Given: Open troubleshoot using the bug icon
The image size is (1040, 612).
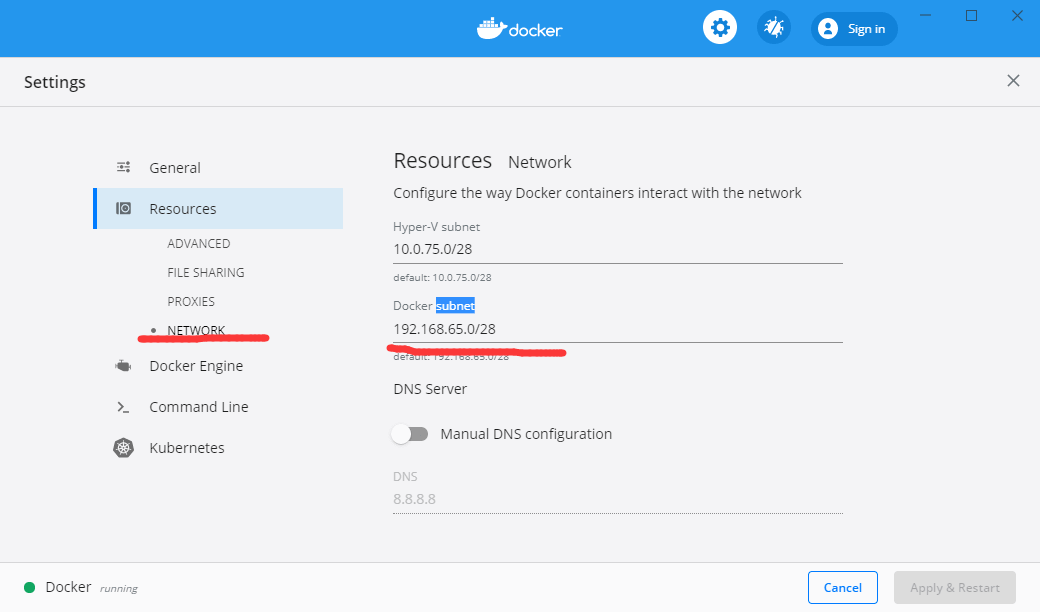Looking at the screenshot, I should pos(773,28).
